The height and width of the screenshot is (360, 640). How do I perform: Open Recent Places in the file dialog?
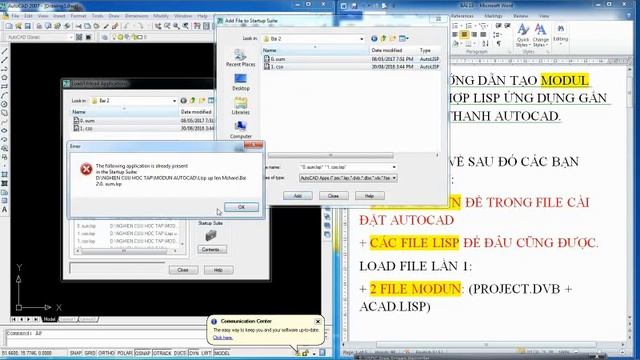[x=240, y=58]
